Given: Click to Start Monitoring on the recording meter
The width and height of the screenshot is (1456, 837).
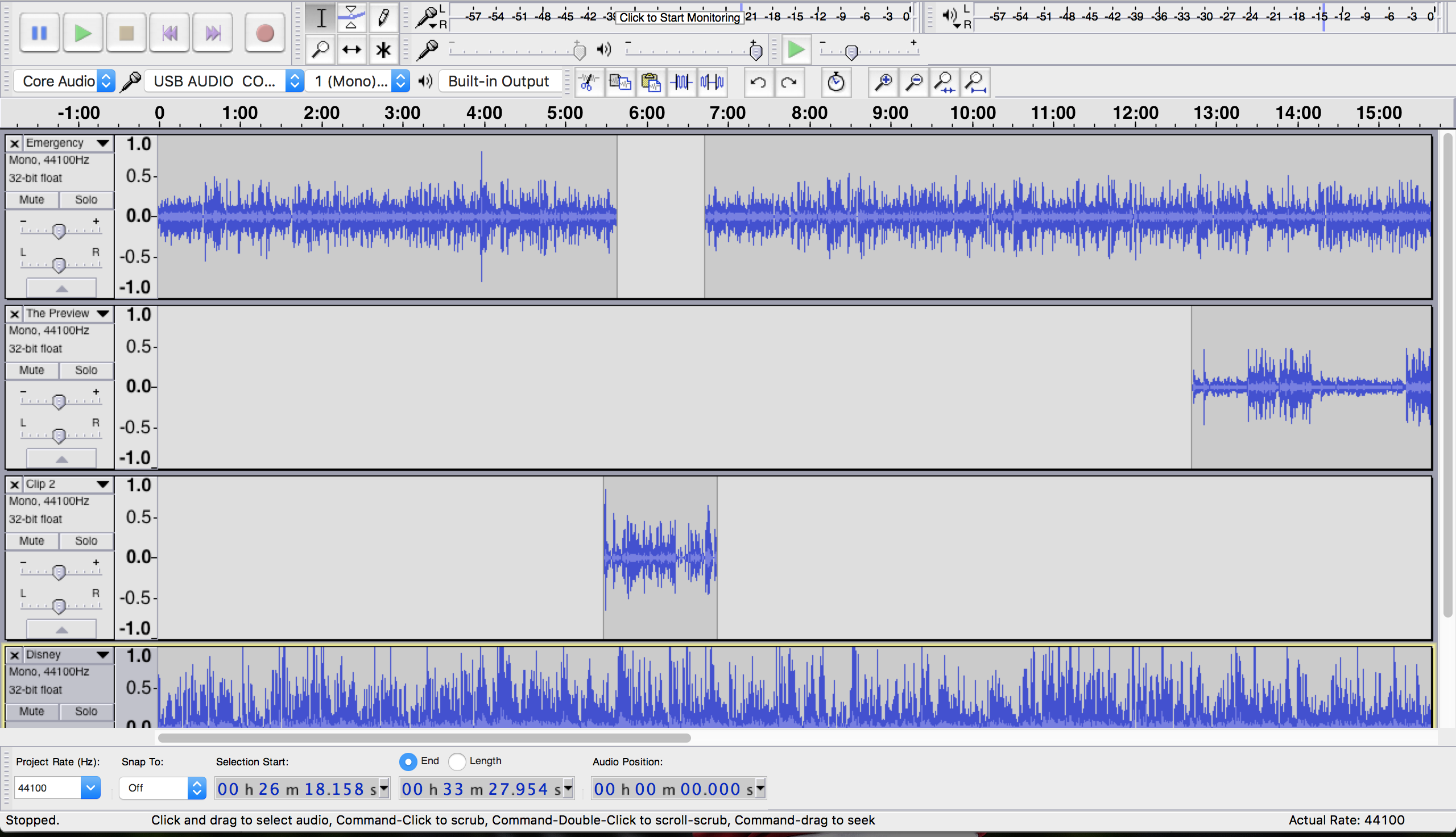Looking at the screenshot, I should point(680,17).
